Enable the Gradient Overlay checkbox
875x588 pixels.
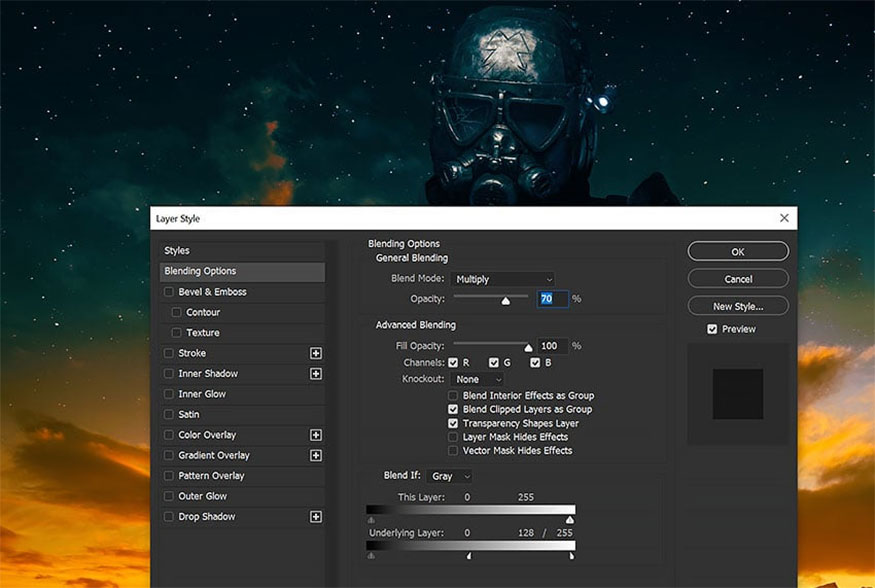tap(169, 455)
